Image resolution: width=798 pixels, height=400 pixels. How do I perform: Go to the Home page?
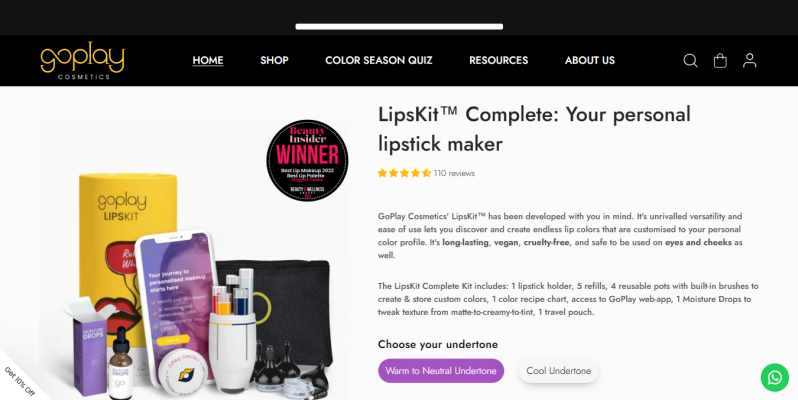(x=208, y=60)
